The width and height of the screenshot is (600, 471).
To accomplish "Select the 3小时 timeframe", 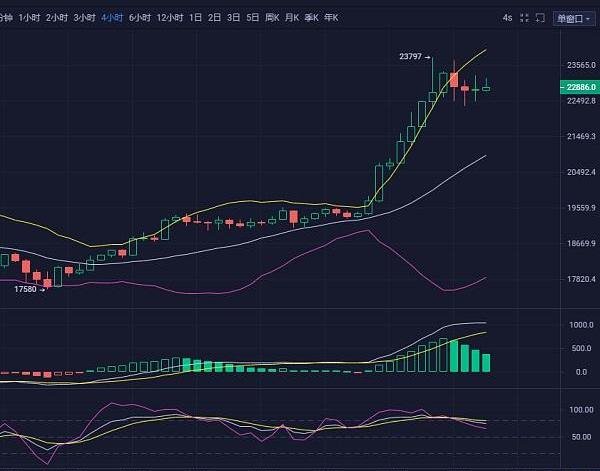I will [x=85, y=18].
